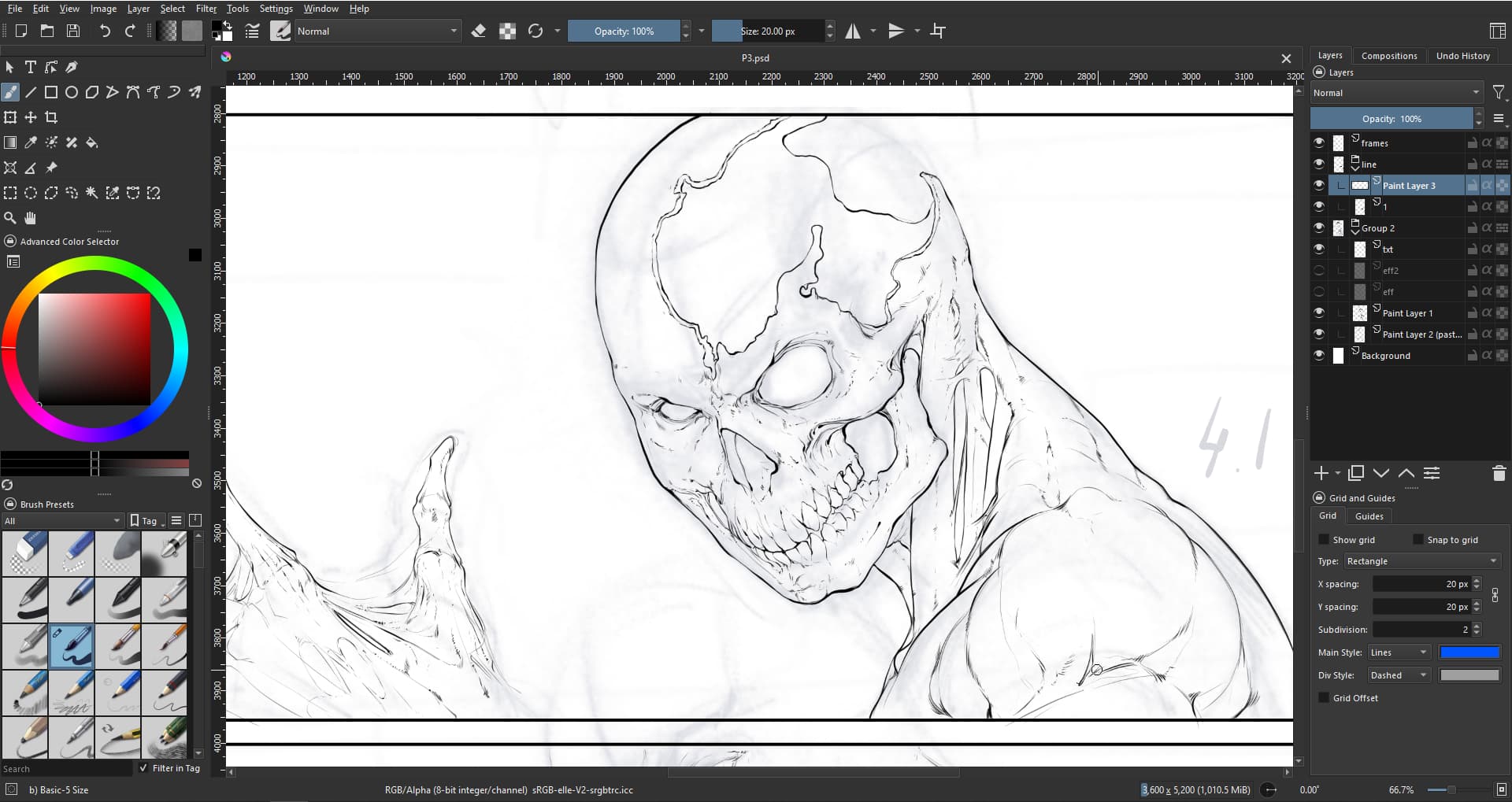Save the document via toolbar icon
Viewport: 1512px width, 802px height.
click(73, 31)
